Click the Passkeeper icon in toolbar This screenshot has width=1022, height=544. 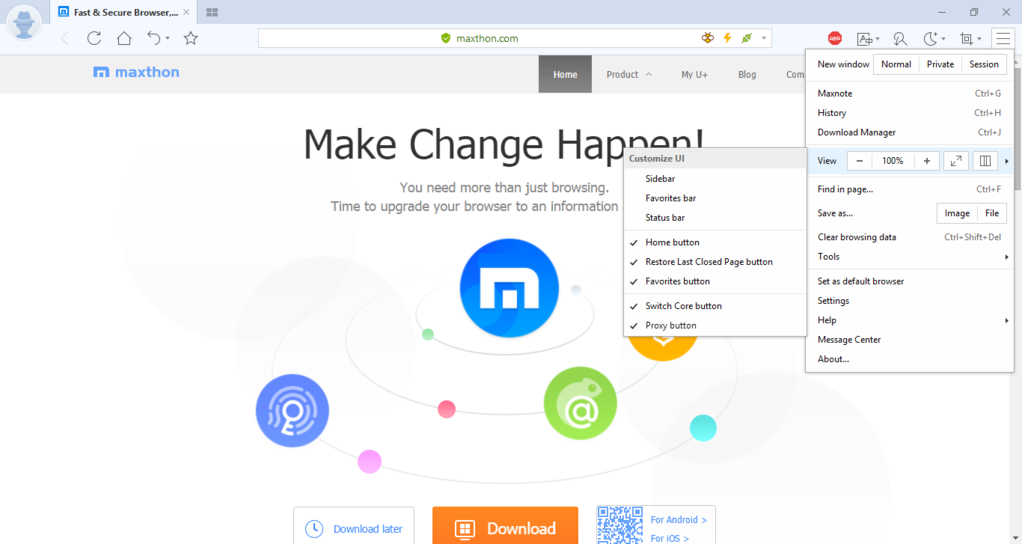coord(900,39)
